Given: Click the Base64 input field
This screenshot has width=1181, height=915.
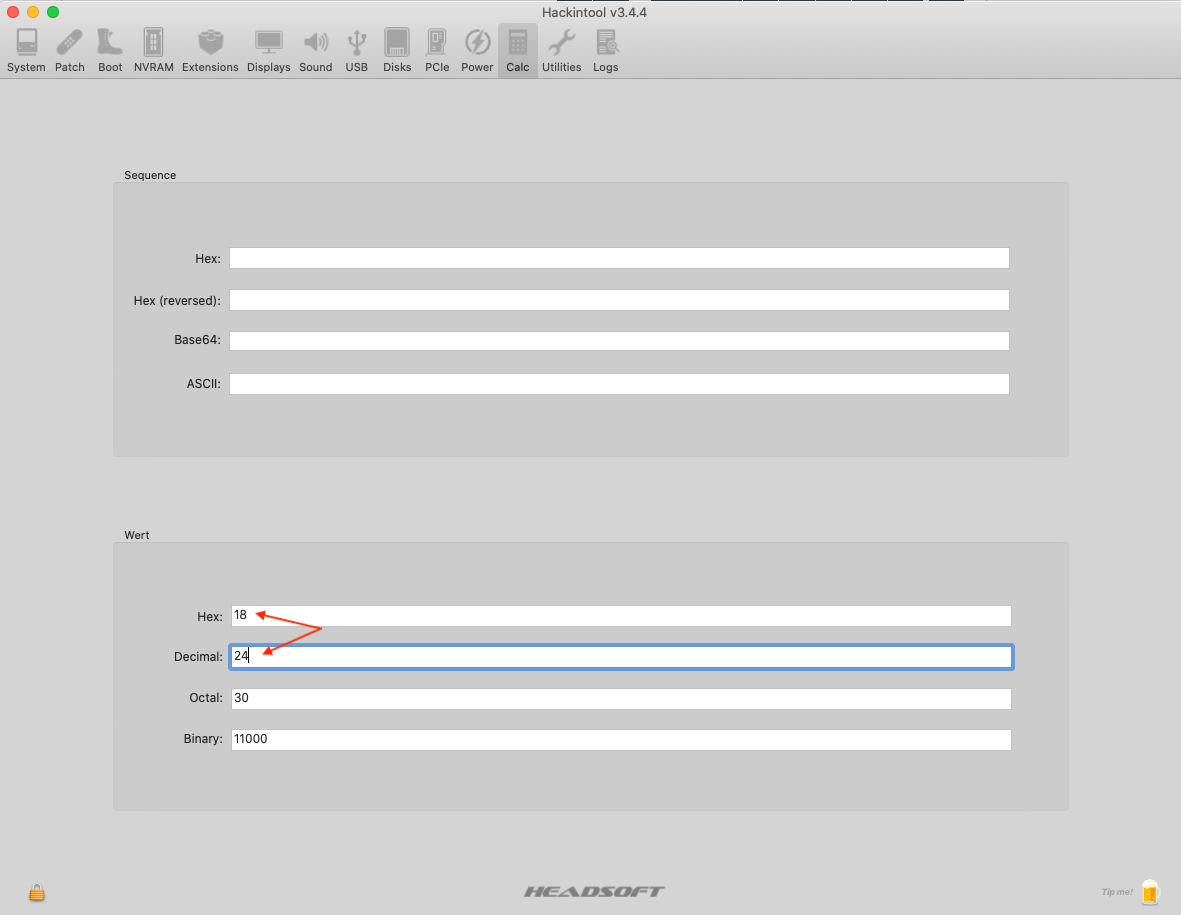Looking at the screenshot, I should (619, 340).
